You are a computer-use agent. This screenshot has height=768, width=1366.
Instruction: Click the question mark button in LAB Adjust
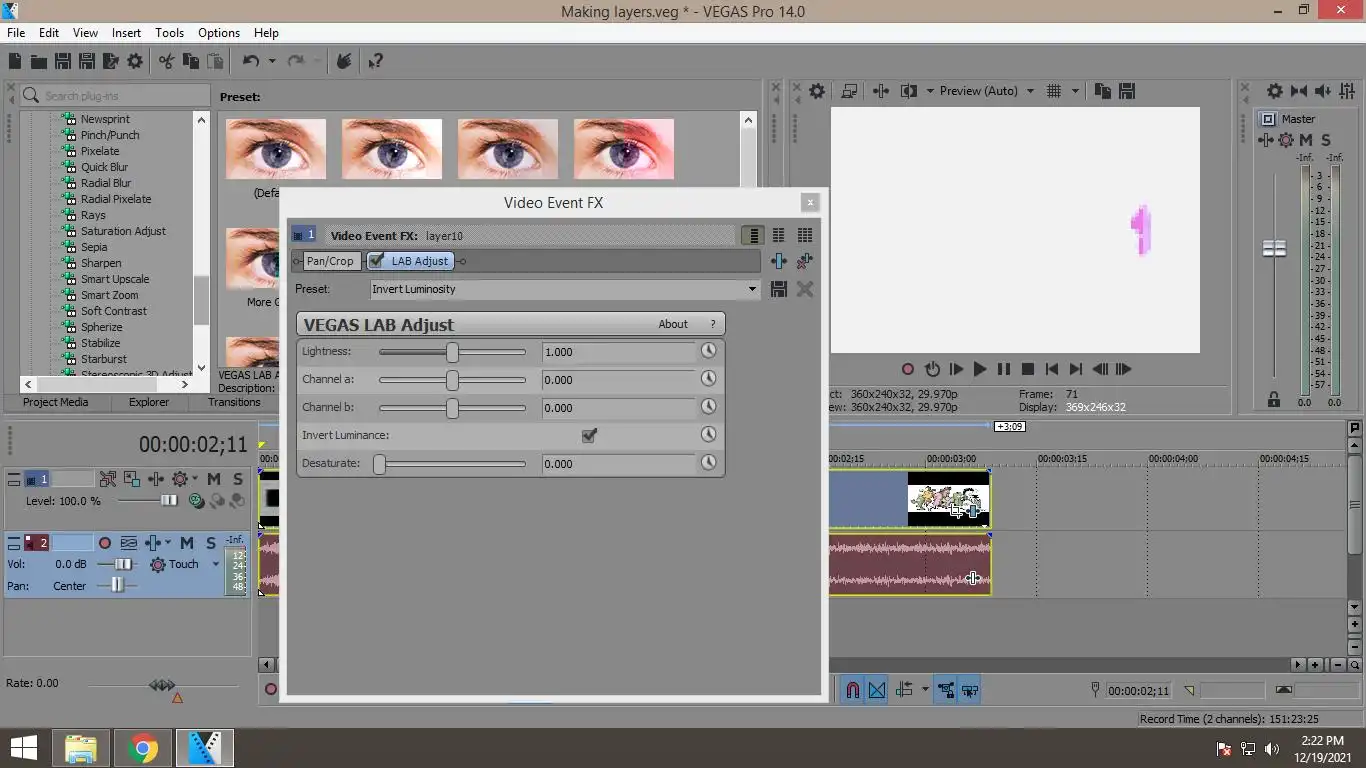[x=713, y=324]
